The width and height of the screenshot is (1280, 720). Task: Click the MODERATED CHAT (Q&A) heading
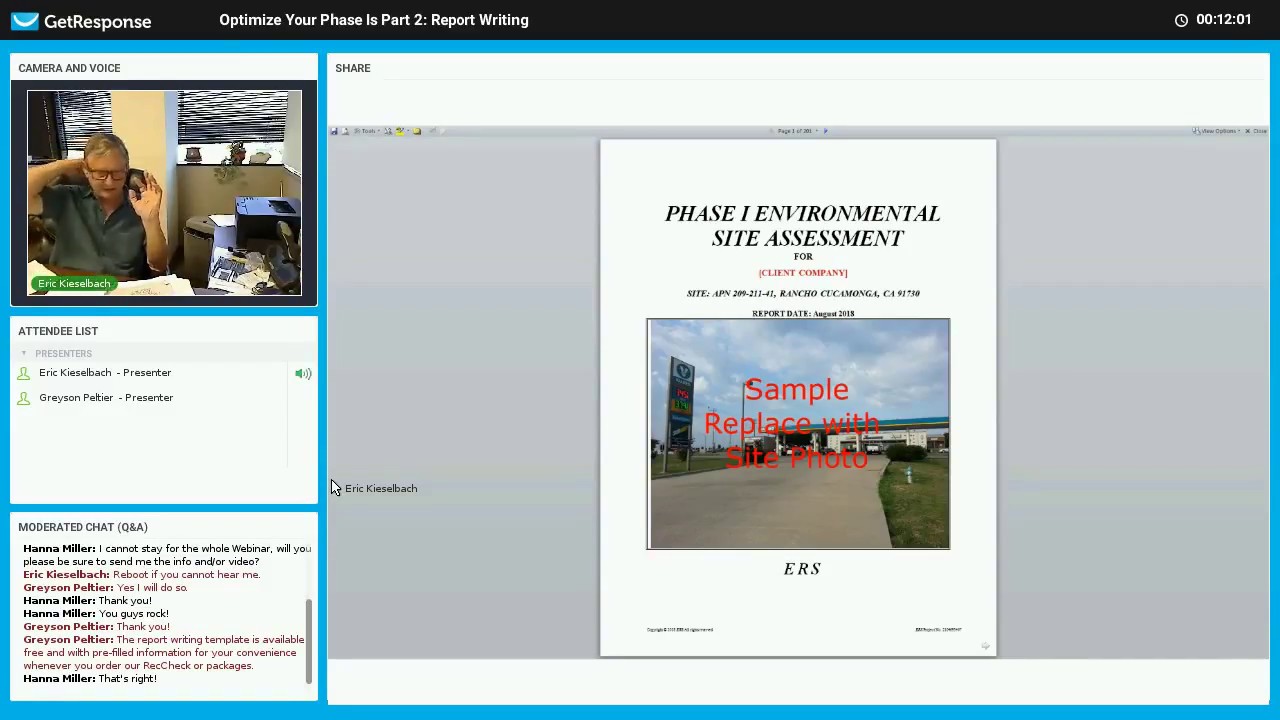click(83, 527)
